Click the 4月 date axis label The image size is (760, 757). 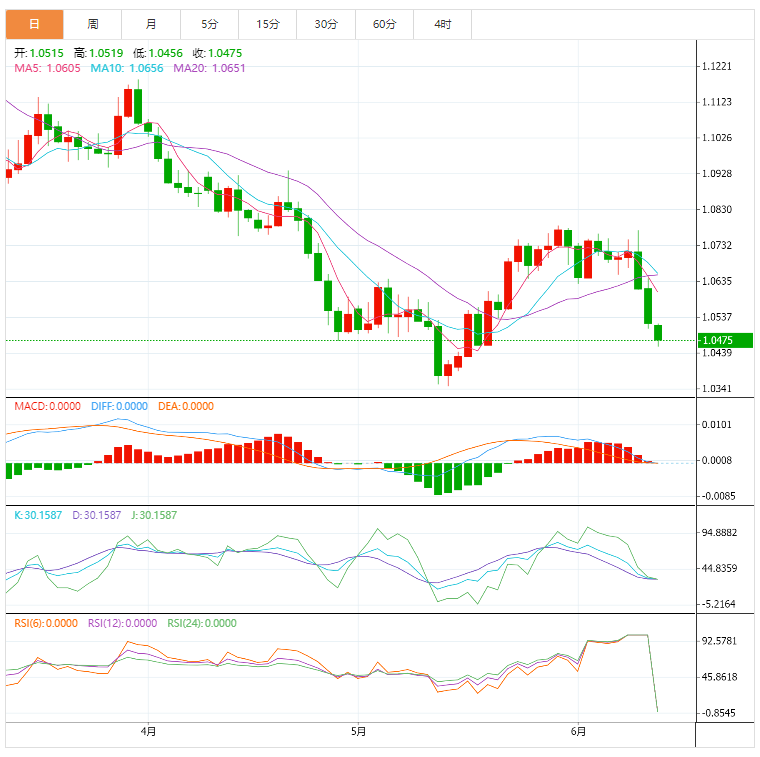coord(148,731)
